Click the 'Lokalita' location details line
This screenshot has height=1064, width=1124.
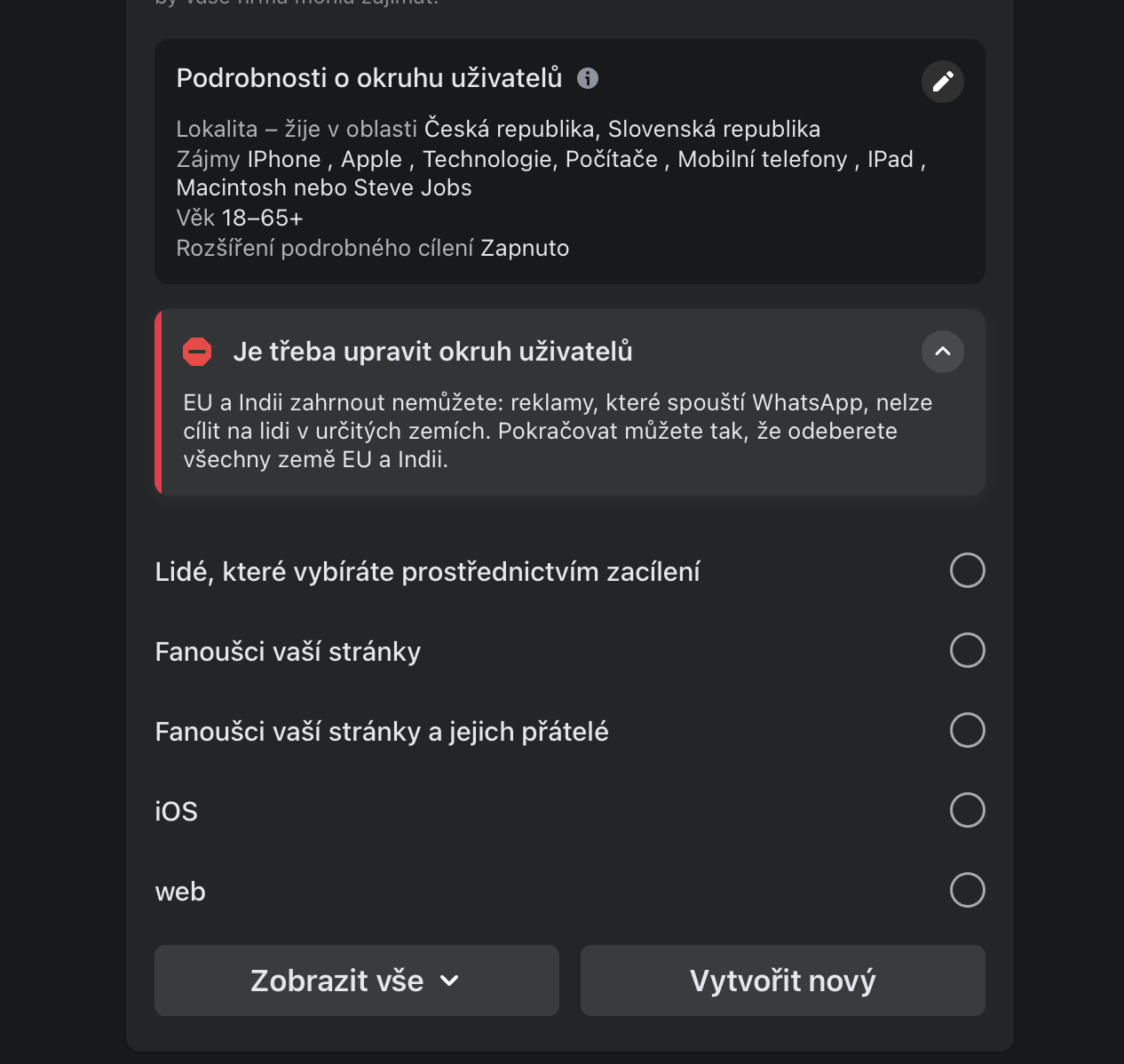click(x=497, y=129)
